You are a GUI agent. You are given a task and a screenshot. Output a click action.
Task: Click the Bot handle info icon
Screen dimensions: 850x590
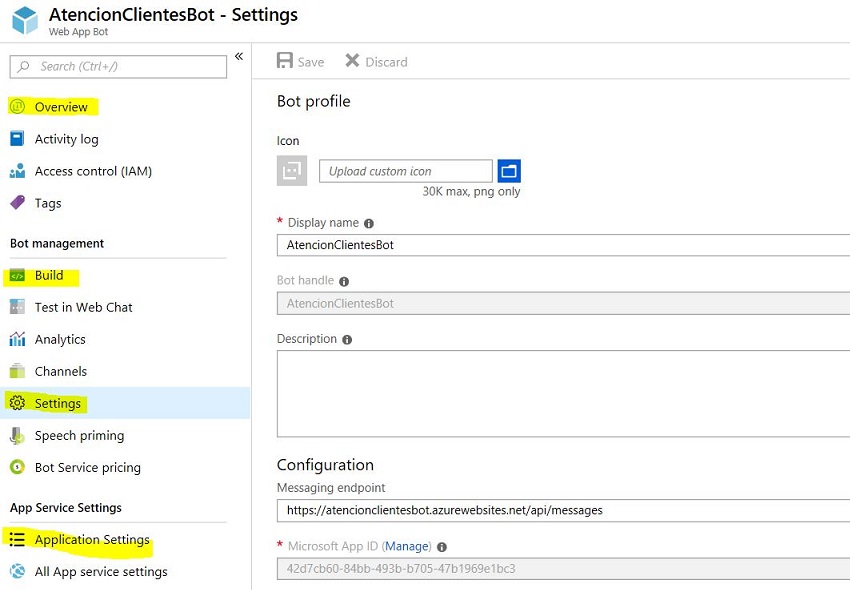click(x=344, y=281)
